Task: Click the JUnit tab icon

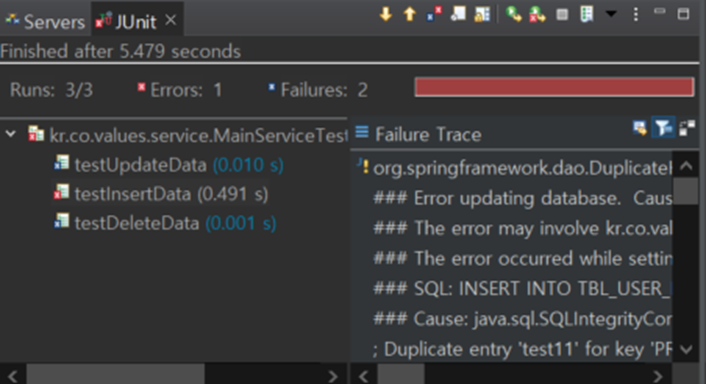Action: (104, 20)
